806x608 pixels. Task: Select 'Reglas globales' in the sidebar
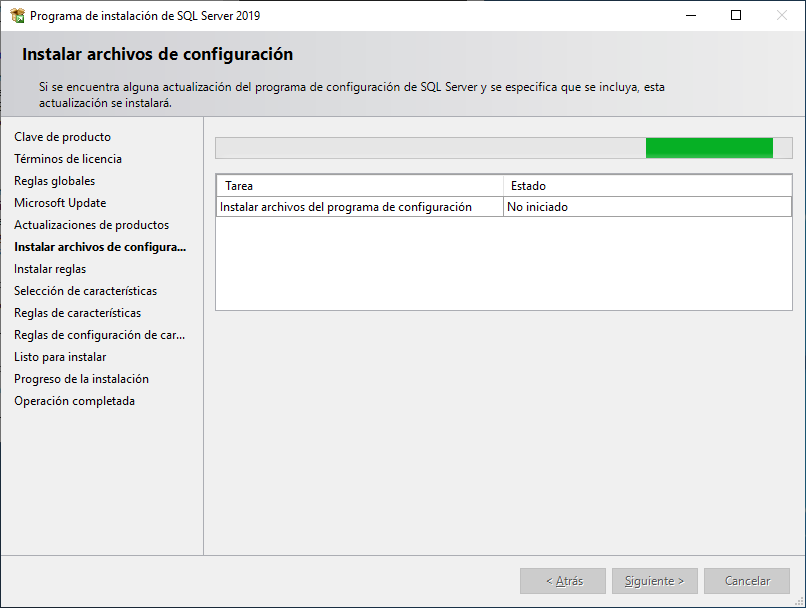point(55,180)
